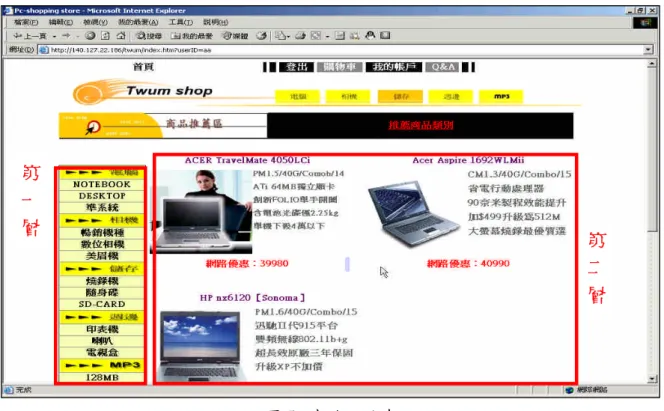Click the 網路優惠：39980 price text
The image size is (664, 411).
point(247,263)
